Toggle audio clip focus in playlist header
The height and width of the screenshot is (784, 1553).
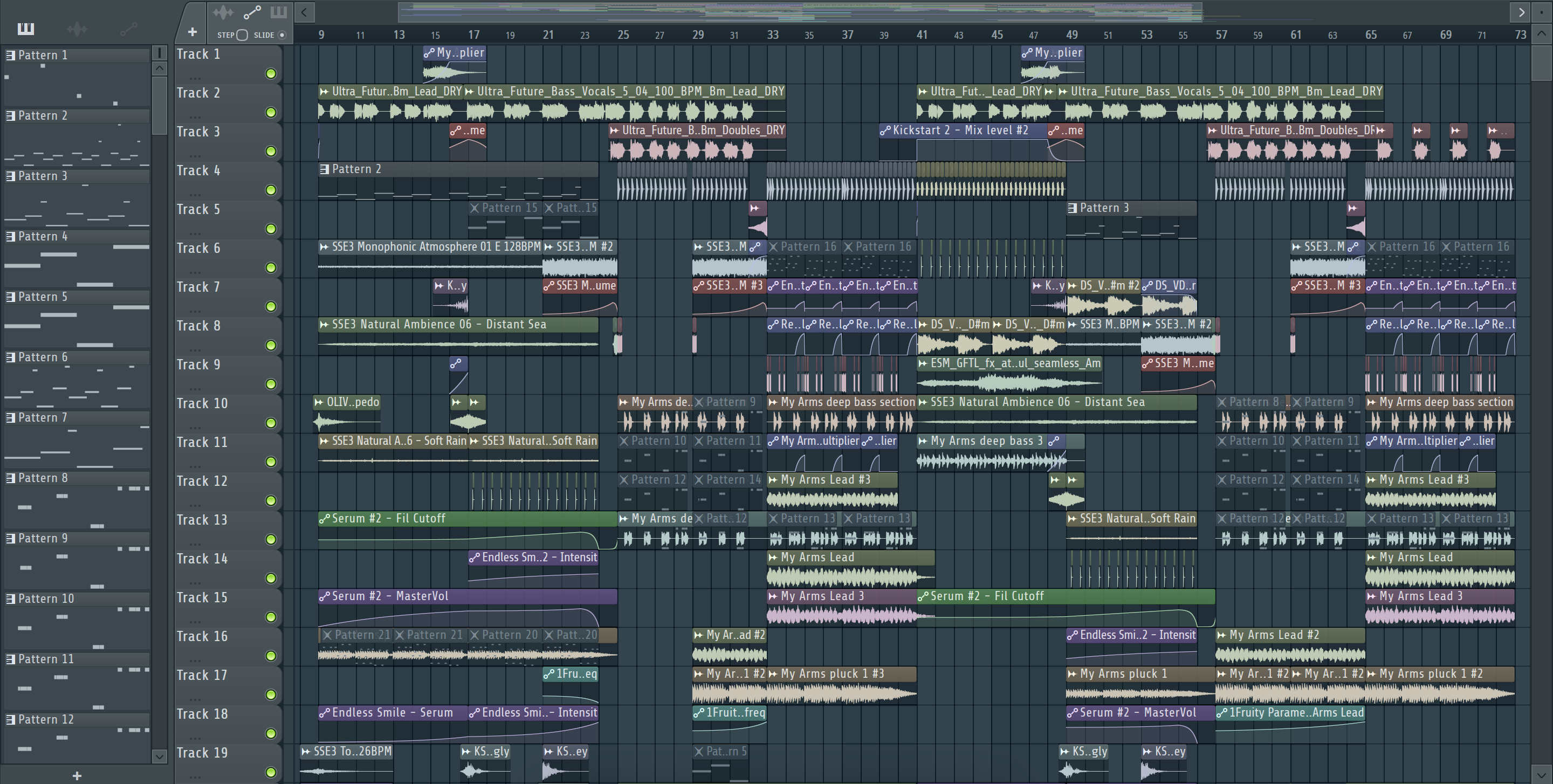223,11
